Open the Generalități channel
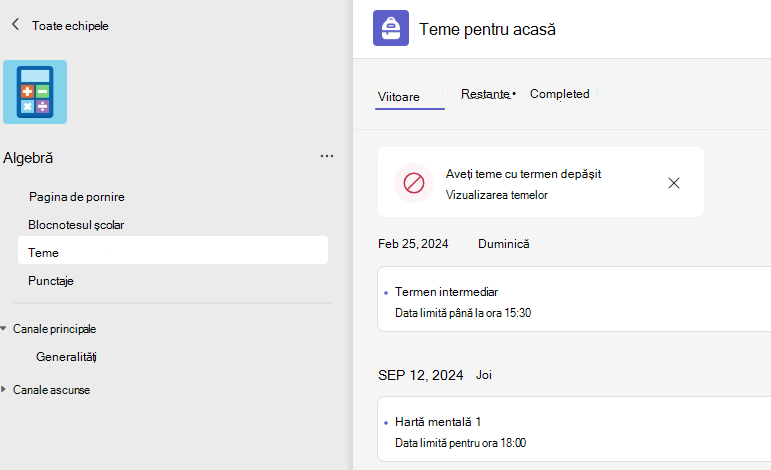This screenshot has width=771, height=470. (66, 357)
